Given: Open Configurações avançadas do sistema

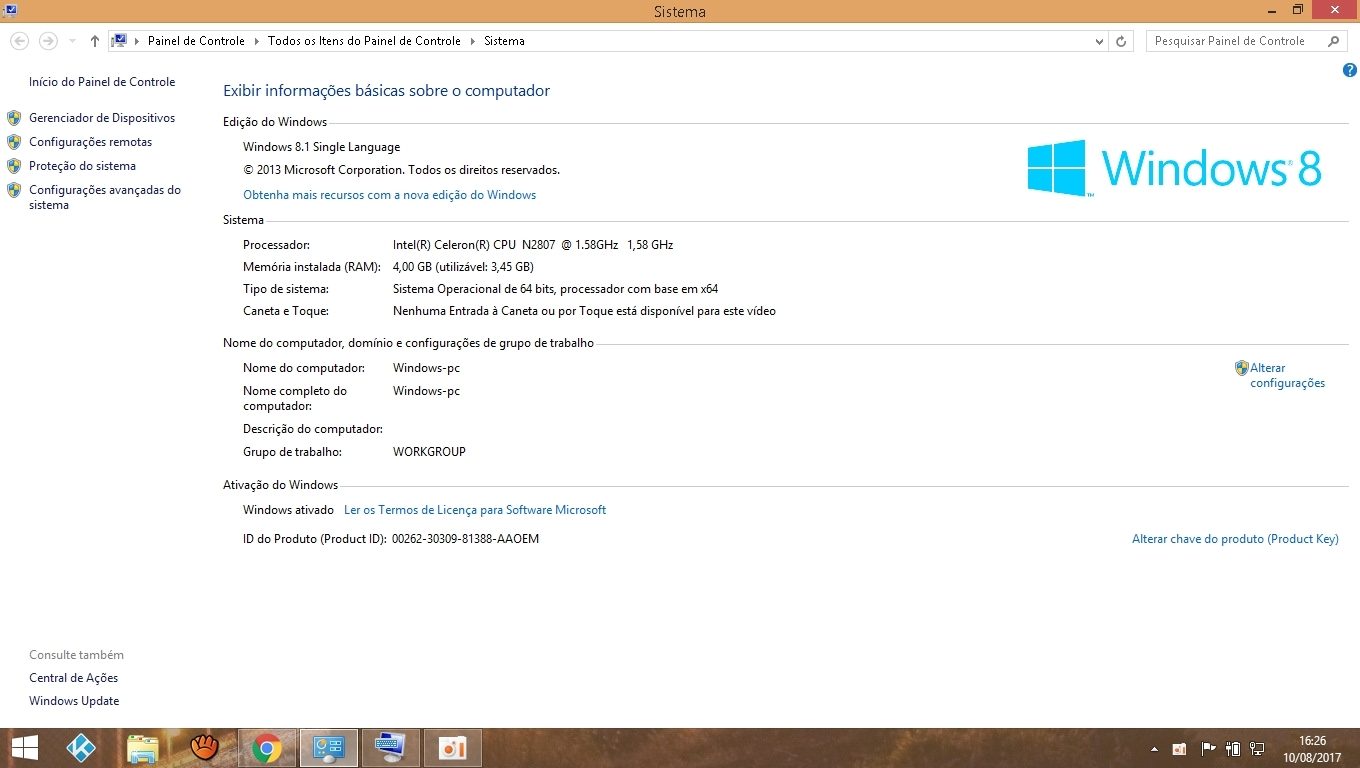Looking at the screenshot, I should (x=105, y=197).
